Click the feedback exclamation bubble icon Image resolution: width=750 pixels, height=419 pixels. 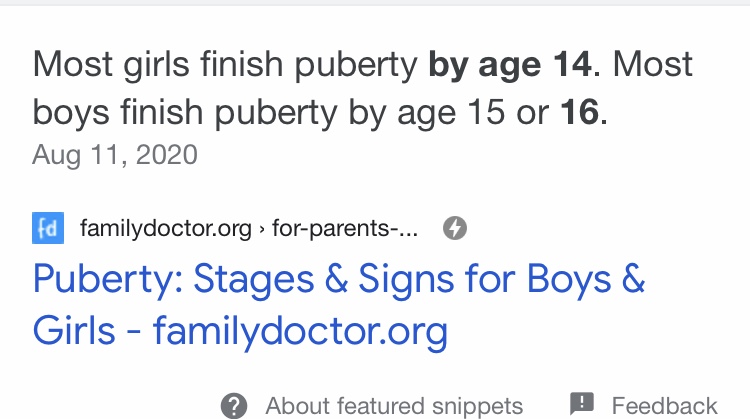(582, 404)
